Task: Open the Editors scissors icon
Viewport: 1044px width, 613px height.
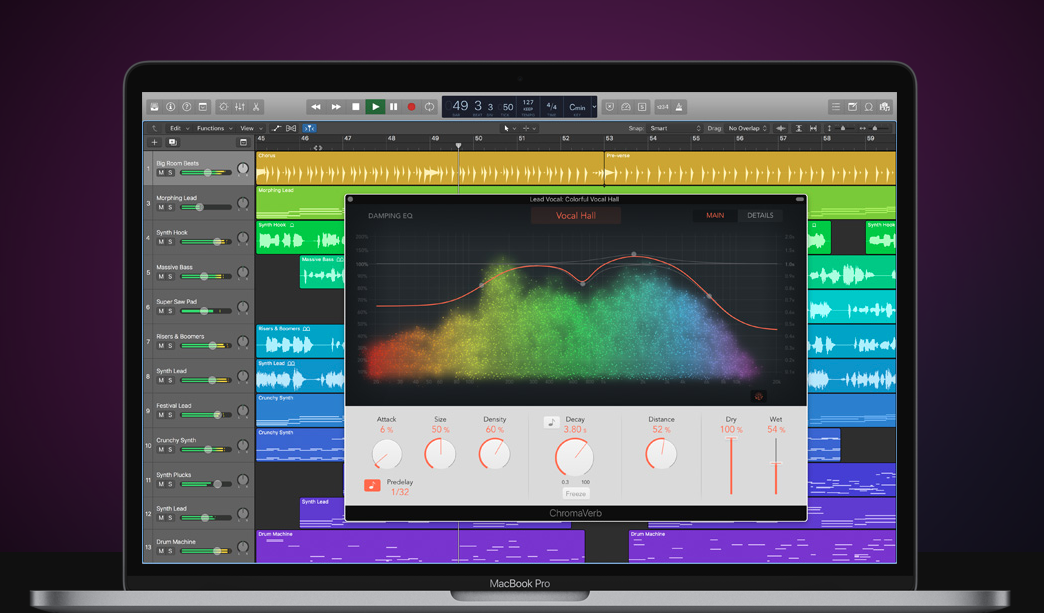Action: point(256,106)
